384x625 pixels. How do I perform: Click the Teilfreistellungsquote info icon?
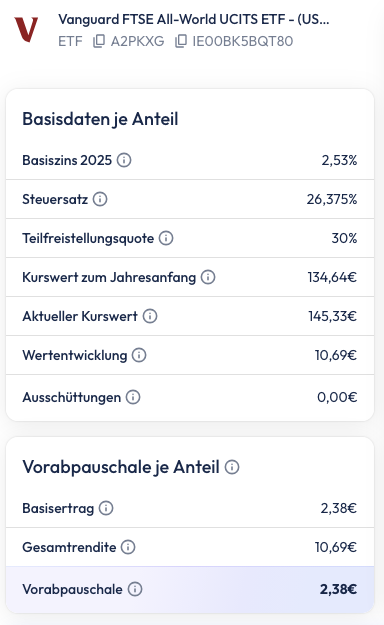coord(166,238)
